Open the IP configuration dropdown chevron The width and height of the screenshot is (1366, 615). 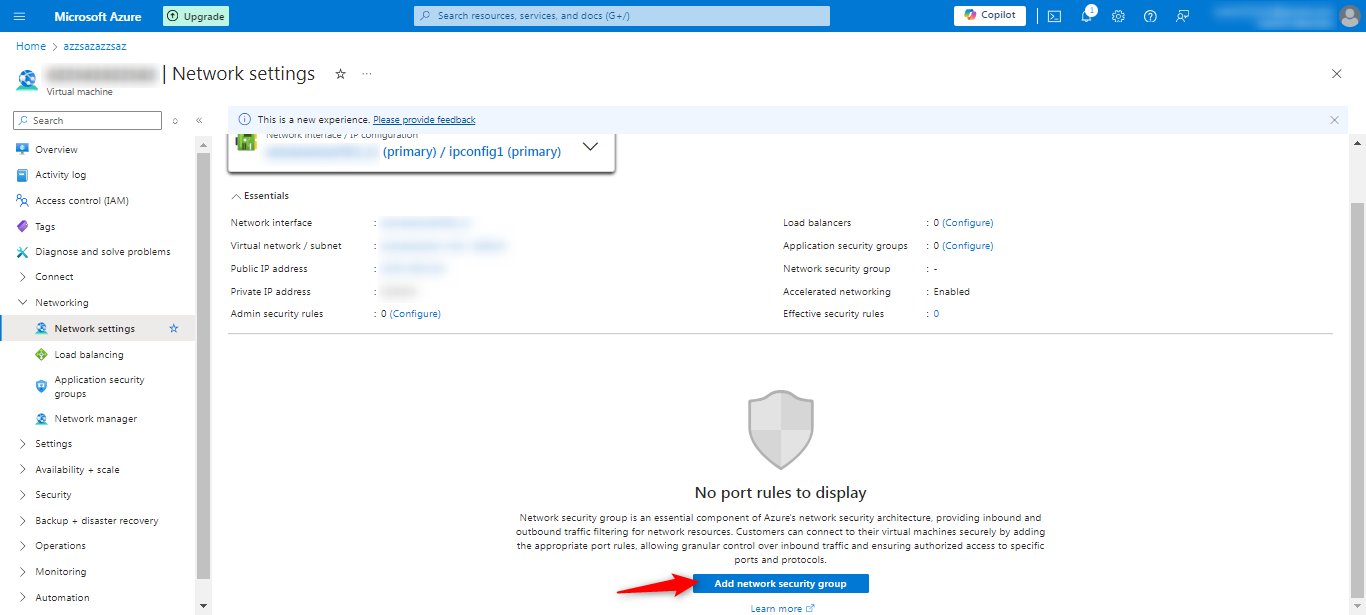tap(590, 147)
